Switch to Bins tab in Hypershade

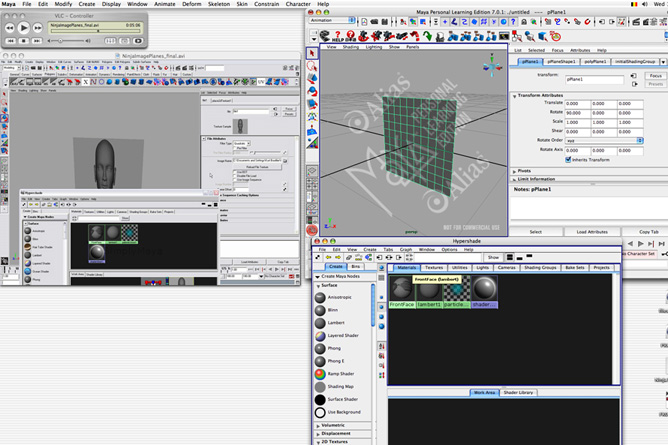pos(356,267)
